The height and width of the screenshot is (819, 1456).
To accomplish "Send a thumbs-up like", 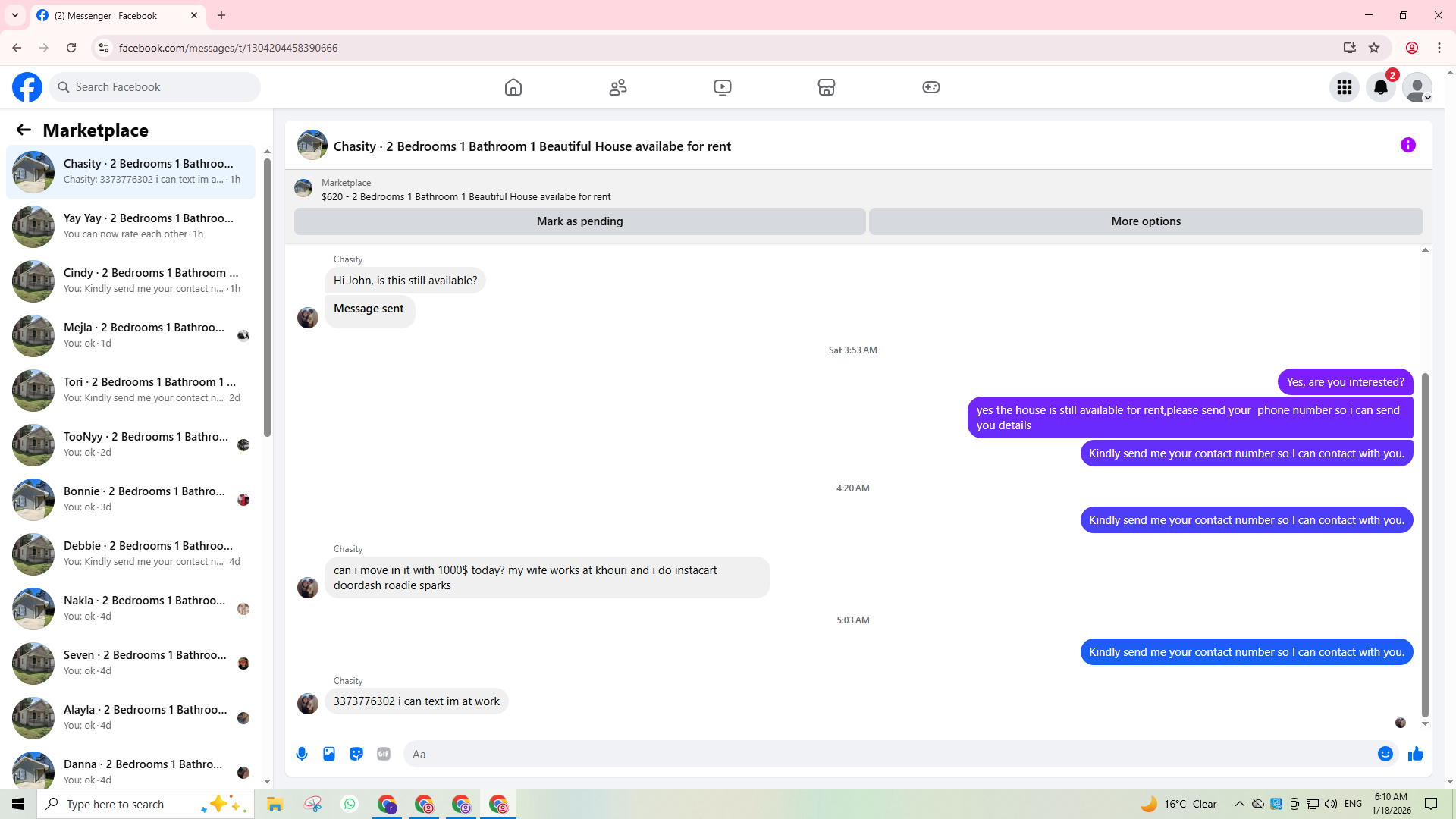I will coord(1415,754).
